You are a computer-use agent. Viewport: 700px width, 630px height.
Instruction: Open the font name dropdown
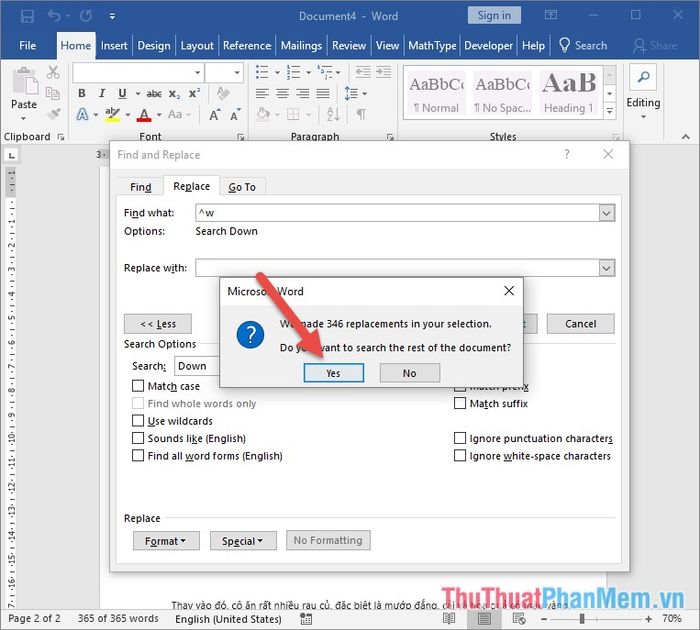pos(197,72)
